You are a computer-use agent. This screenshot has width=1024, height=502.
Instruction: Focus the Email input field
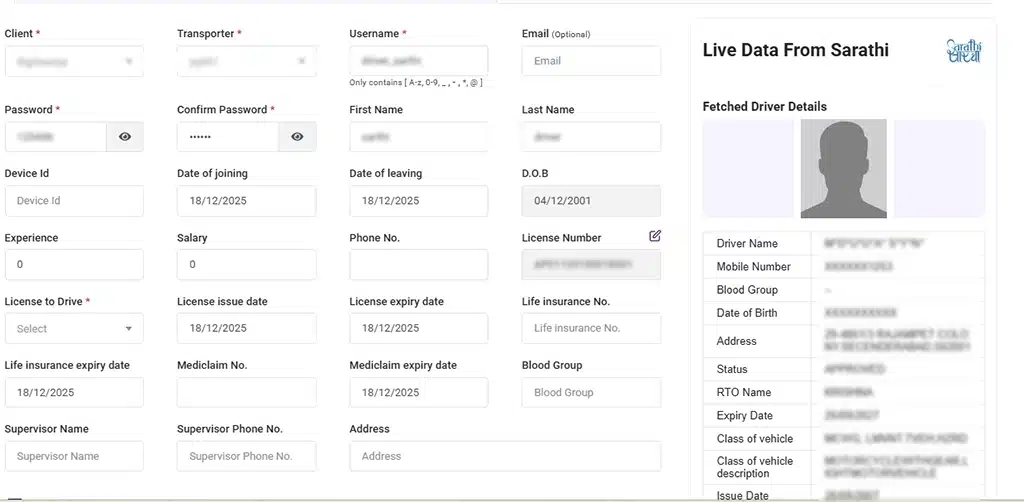click(x=591, y=61)
